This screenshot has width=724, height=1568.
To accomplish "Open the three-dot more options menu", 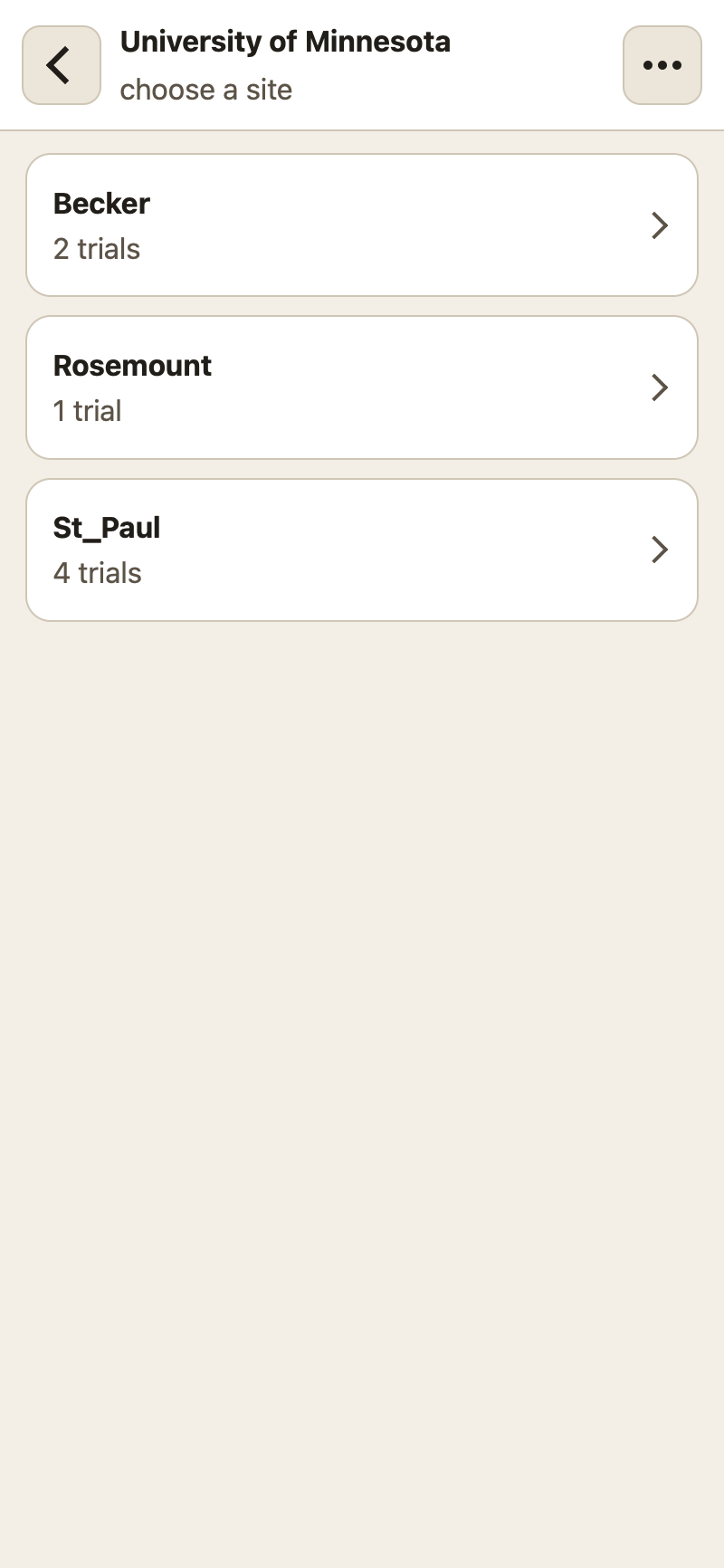I will click(662, 65).
